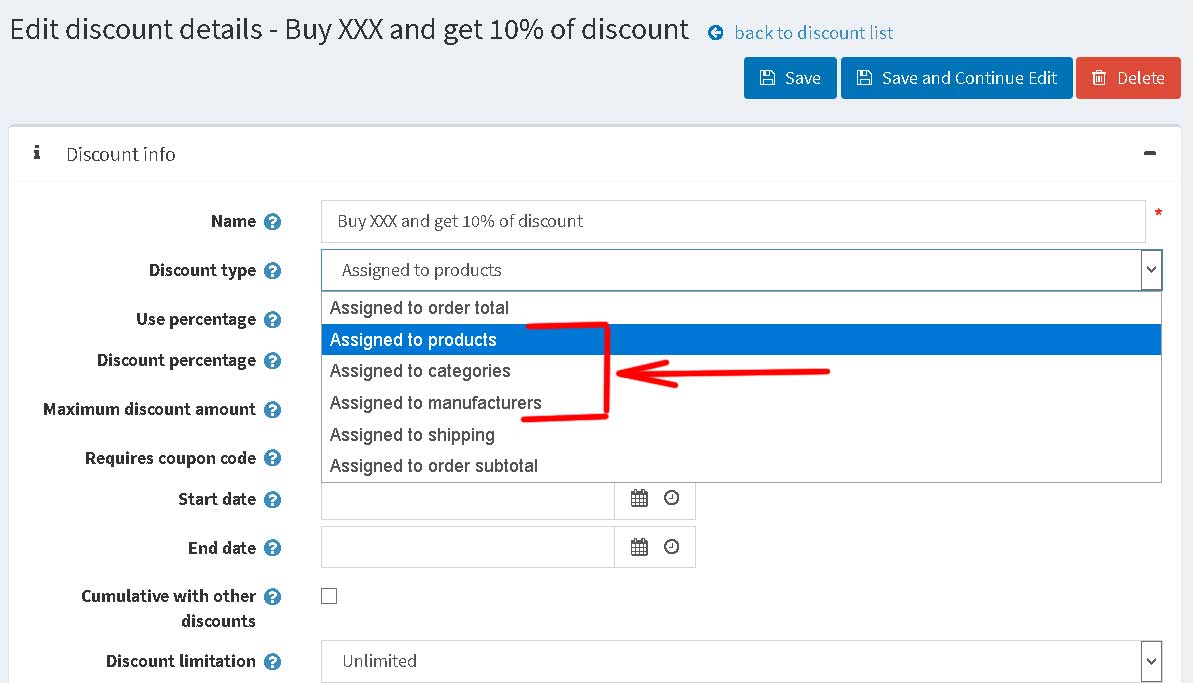Click the help icon beside Use percentage
Image resolution: width=1193 pixels, height=683 pixels.
coord(272,319)
